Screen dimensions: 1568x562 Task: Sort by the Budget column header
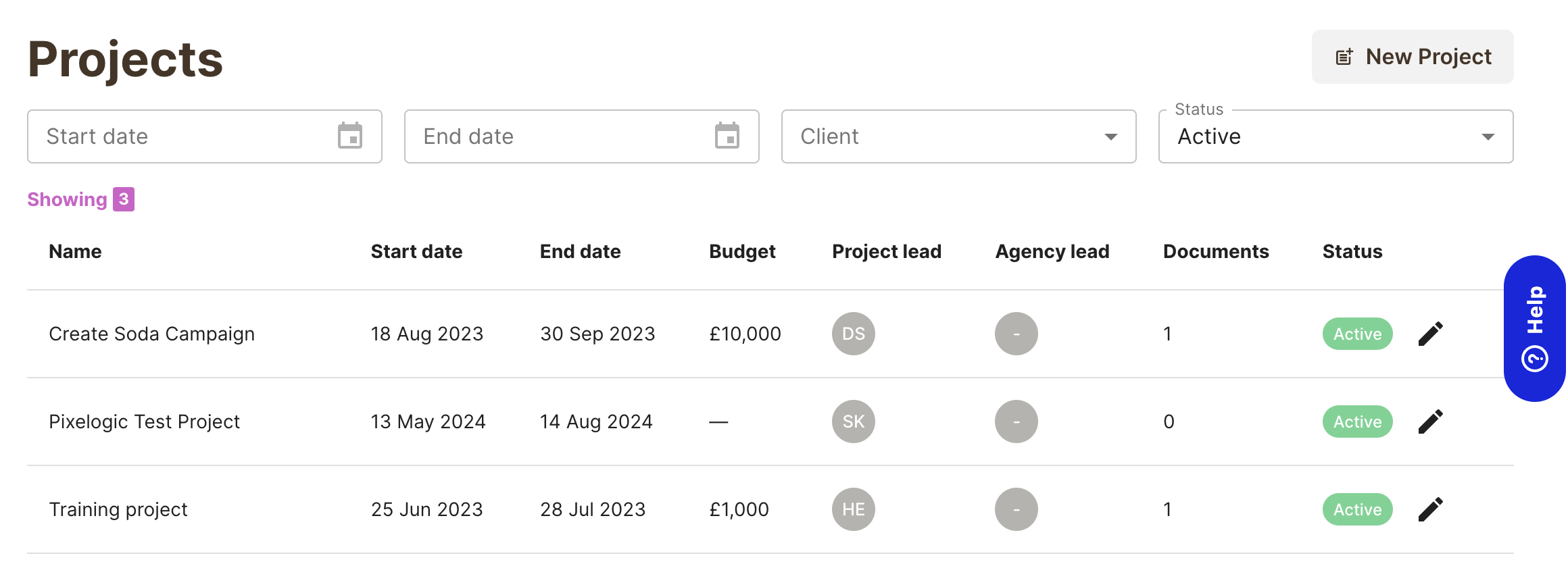click(742, 251)
